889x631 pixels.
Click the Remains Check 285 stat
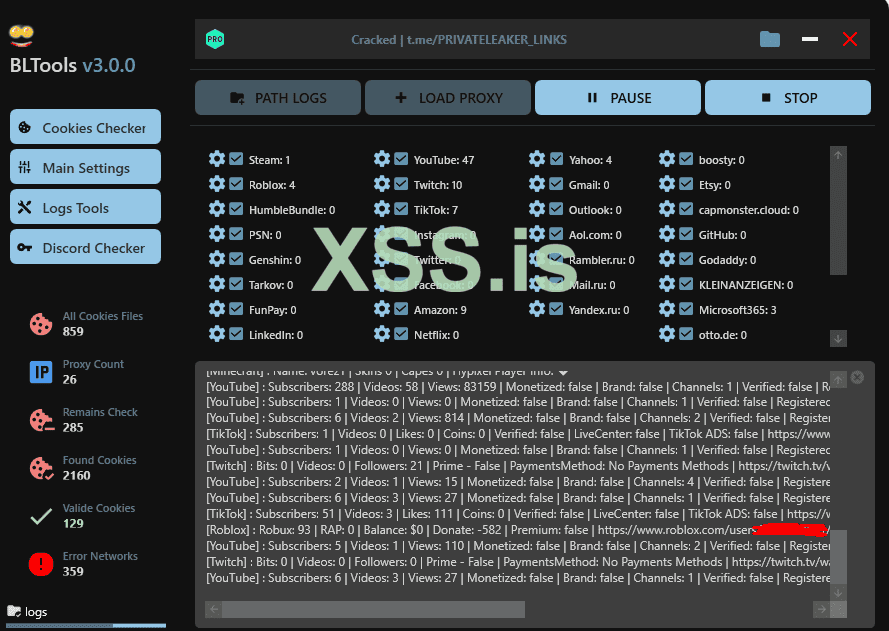tap(83, 420)
